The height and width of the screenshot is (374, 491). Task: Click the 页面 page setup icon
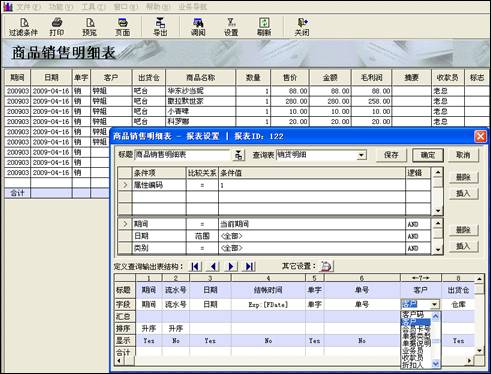pos(123,27)
